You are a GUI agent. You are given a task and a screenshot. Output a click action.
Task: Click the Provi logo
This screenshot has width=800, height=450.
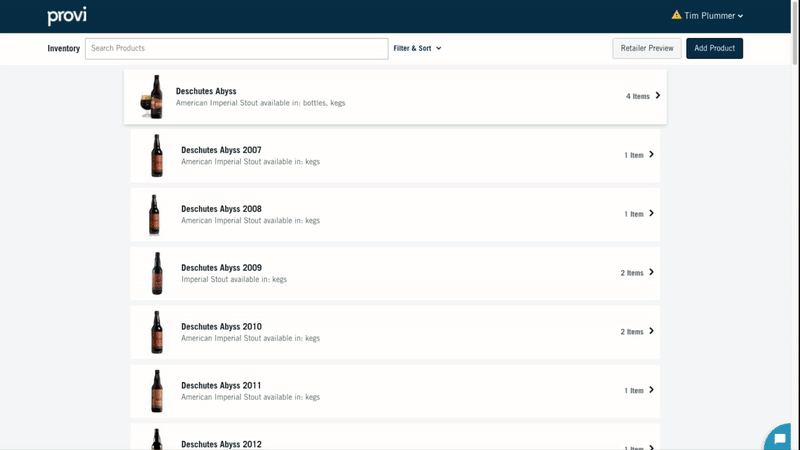[67, 16]
